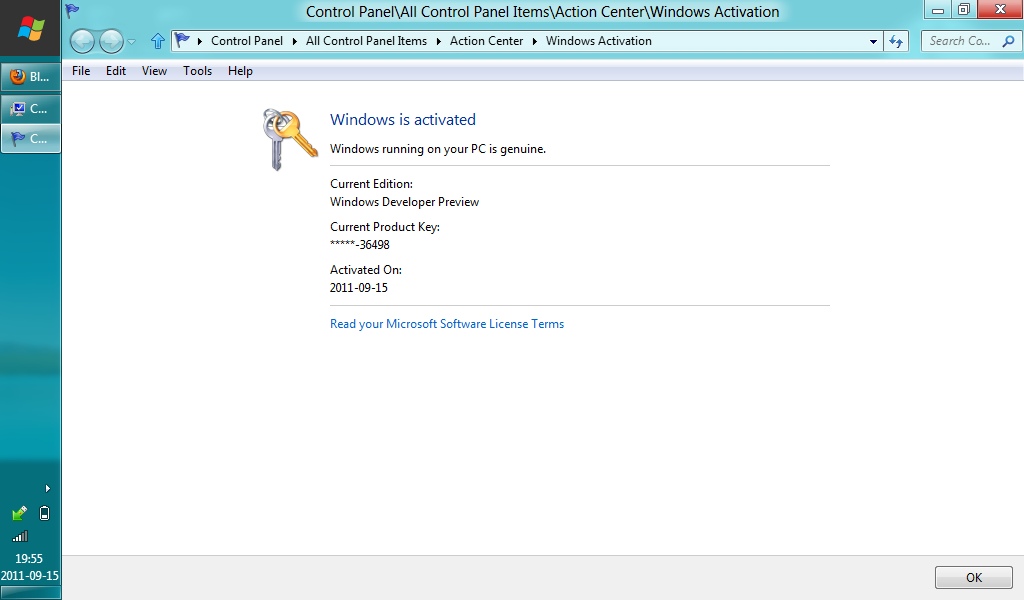Viewport: 1024px width, 600px height.
Task: Expand the arrow after All Control Panel Items
Action: [438, 41]
